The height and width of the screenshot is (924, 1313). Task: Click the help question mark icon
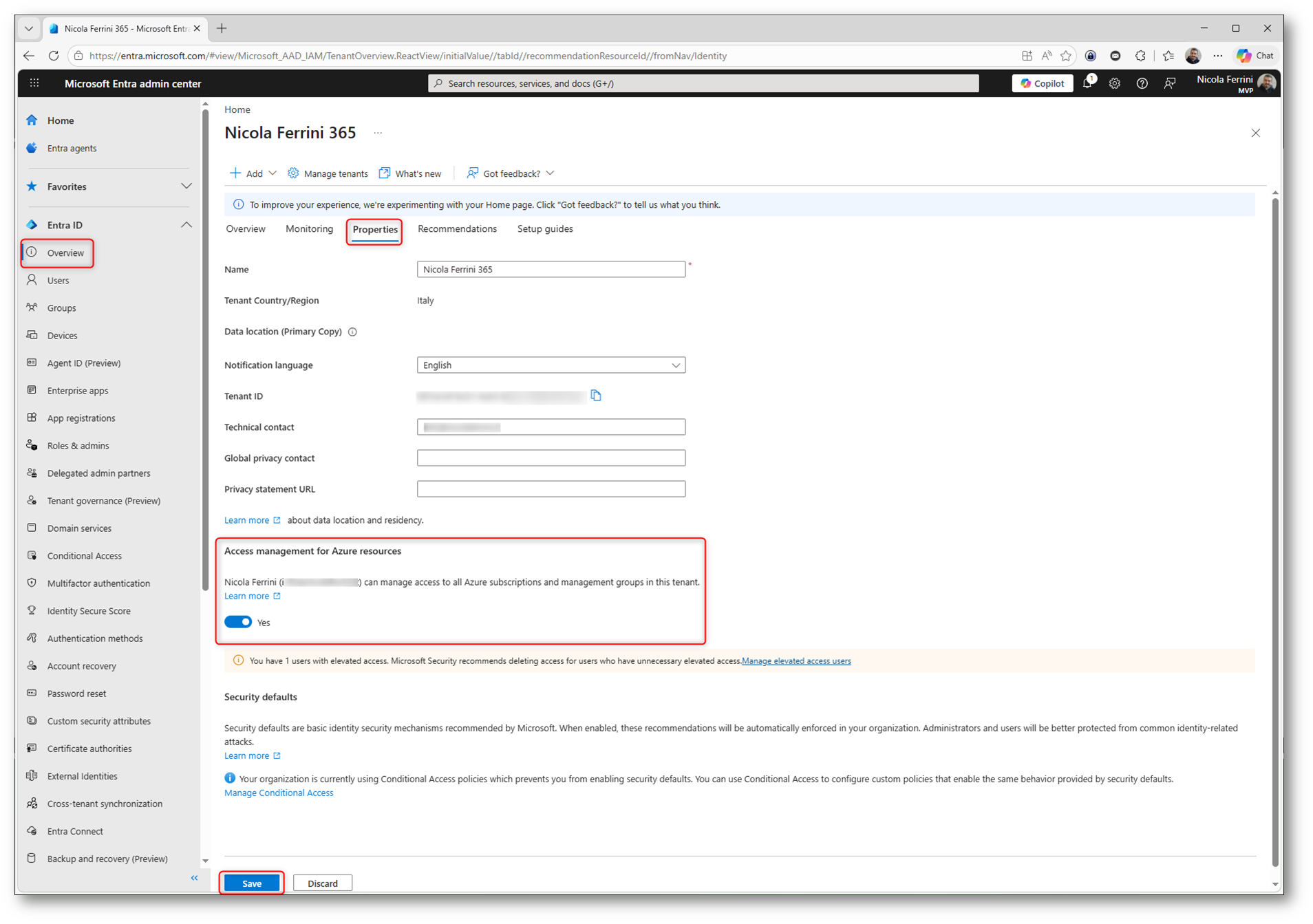(x=1142, y=83)
